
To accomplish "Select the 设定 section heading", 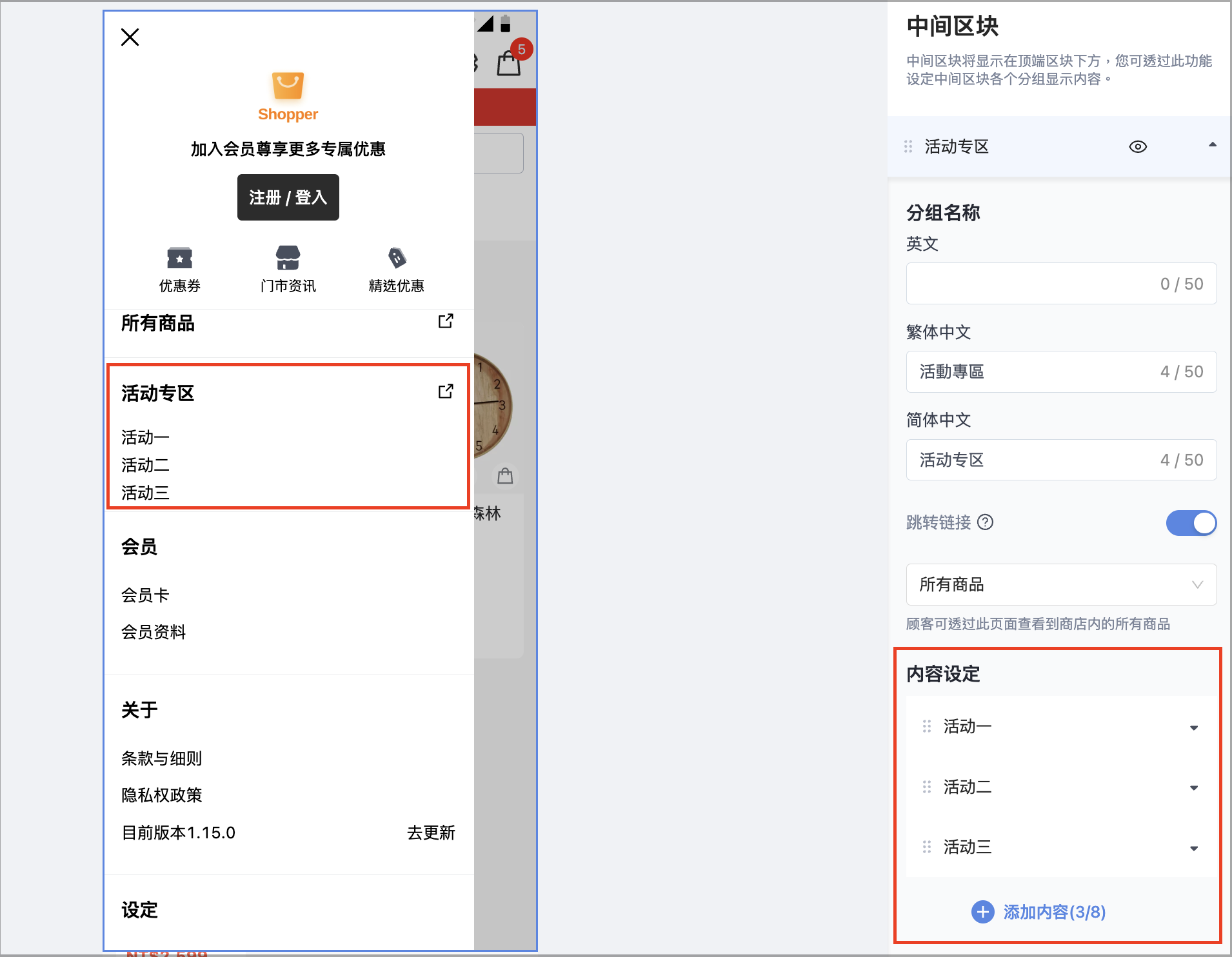I will 139,910.
